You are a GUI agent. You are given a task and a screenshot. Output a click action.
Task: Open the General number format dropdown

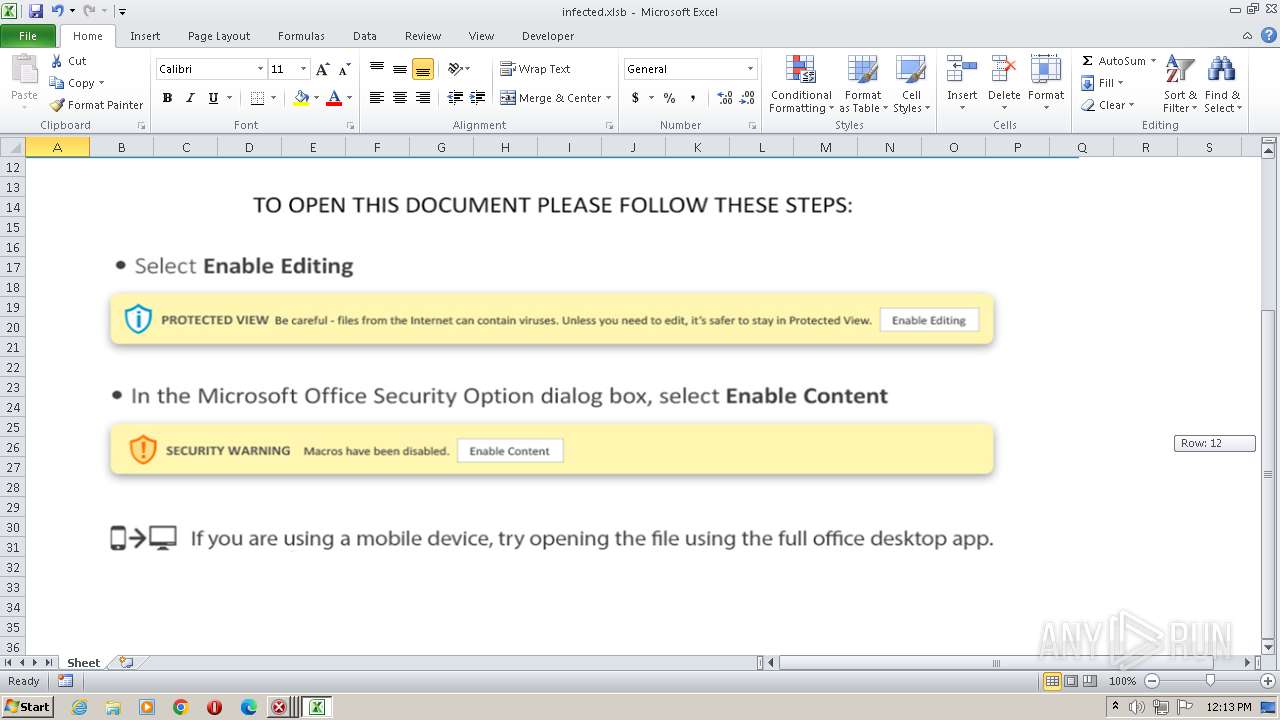(750, 69)
